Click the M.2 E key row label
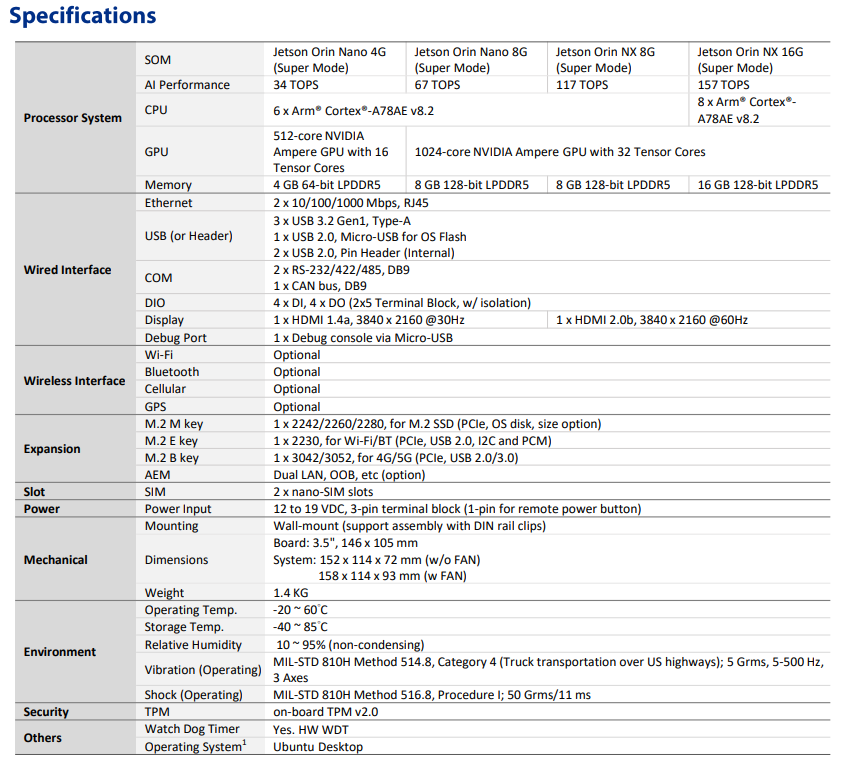This screenshot has height=763, width=857. pyautogui.click(x=171, y=441)
